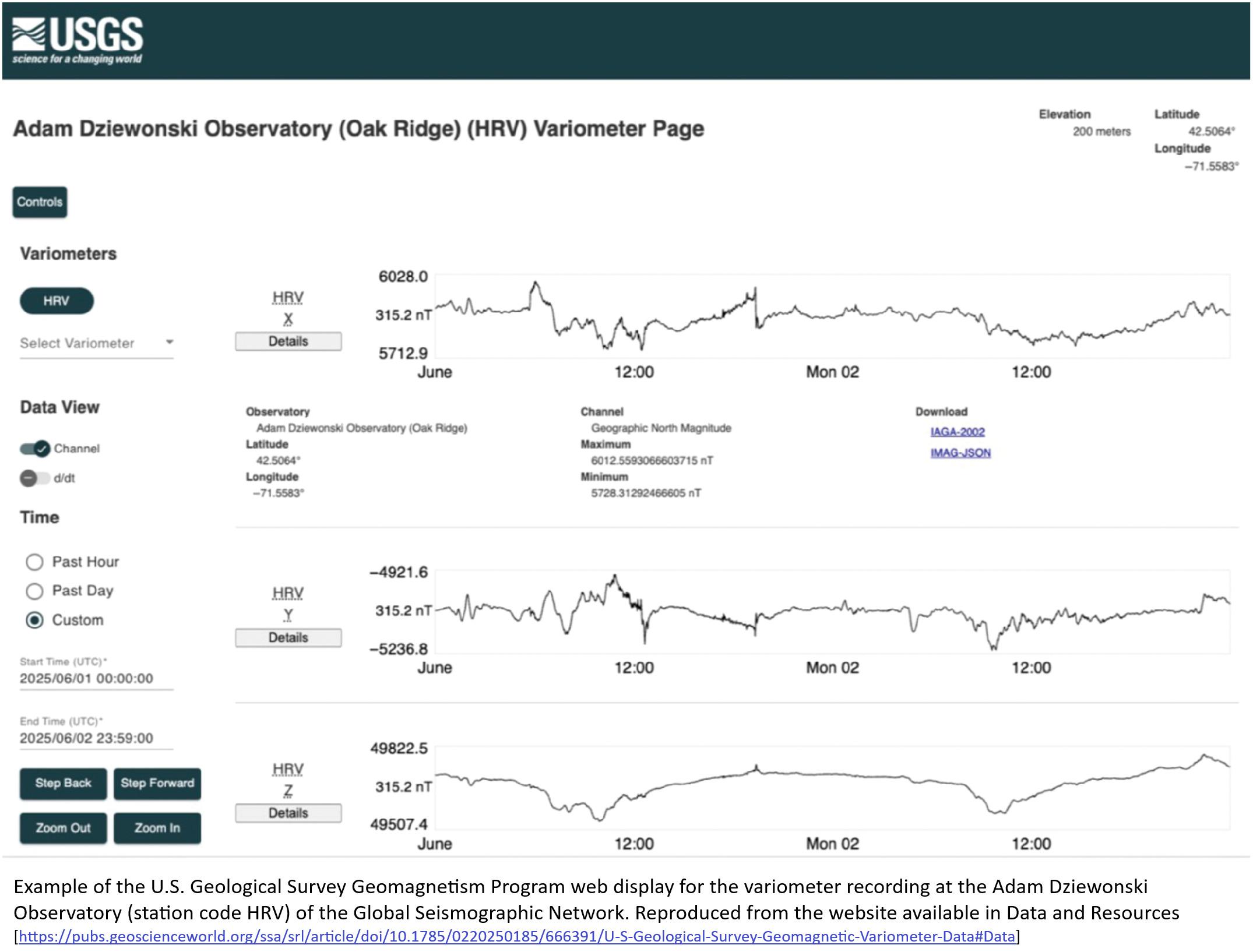Viewport: 1253px width, 952px height.
Task: Select the Past Day time option
Action: (x=35, y=591)
